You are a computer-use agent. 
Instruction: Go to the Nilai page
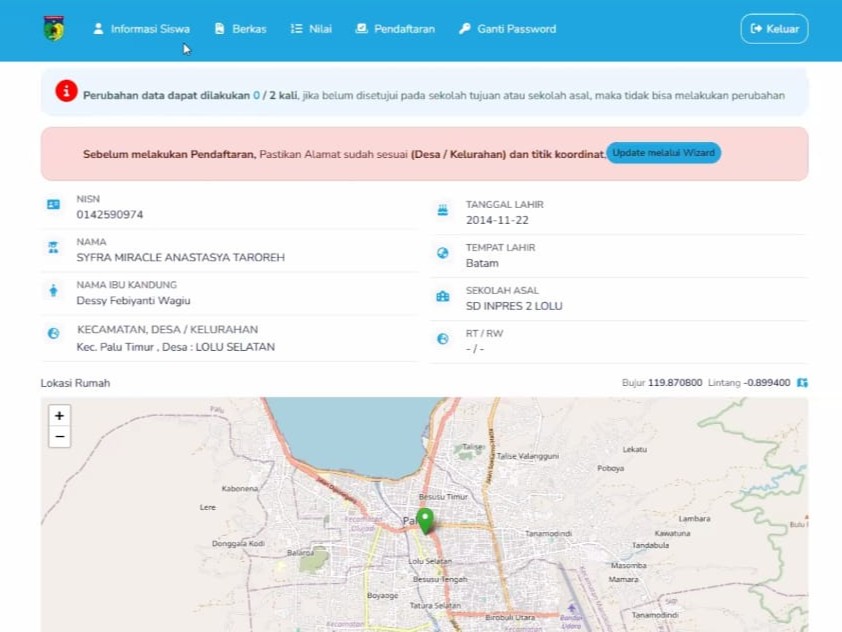(x=311, y=29)
